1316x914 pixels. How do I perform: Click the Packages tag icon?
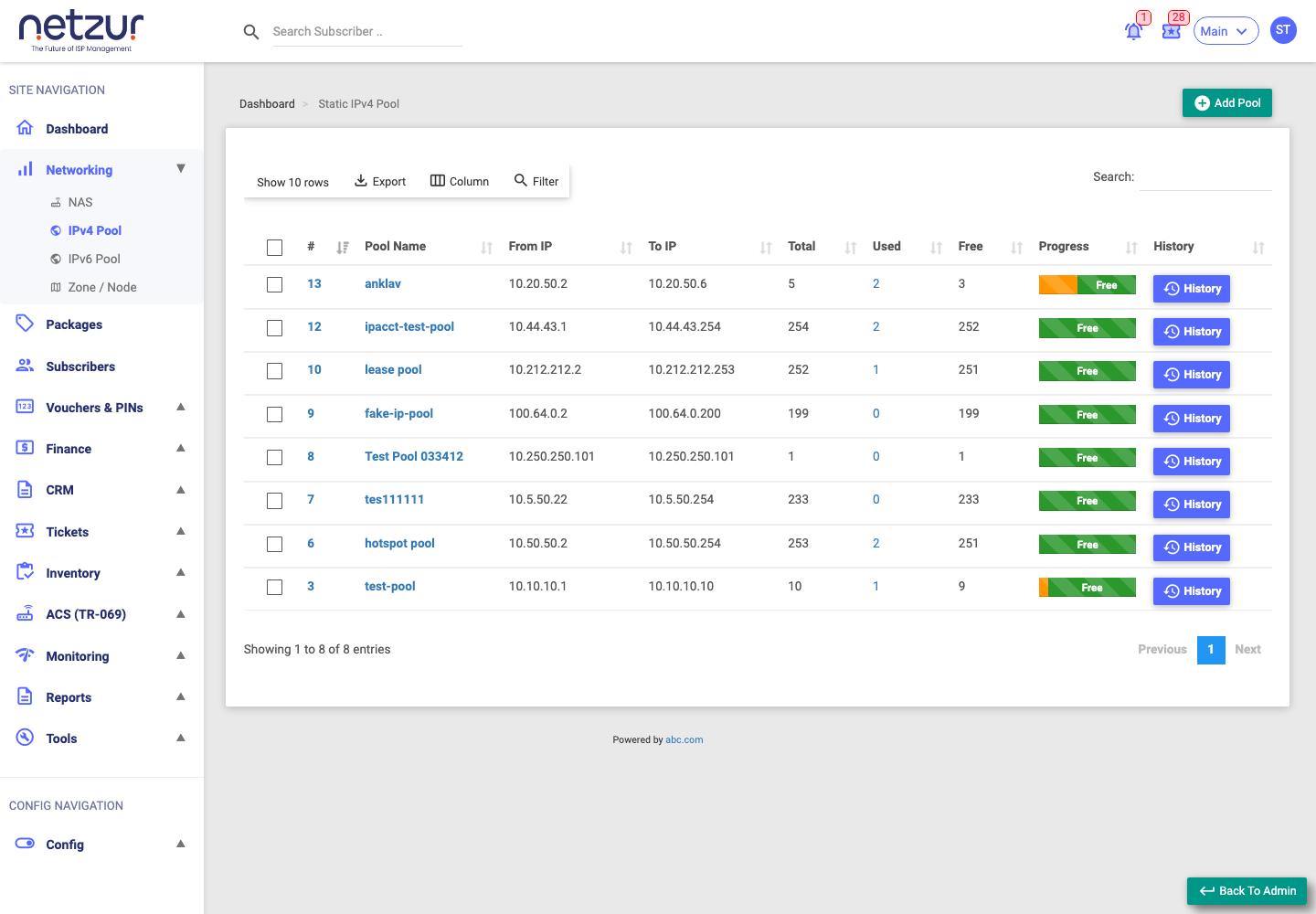pyautogui.click(x=25, y=324)
